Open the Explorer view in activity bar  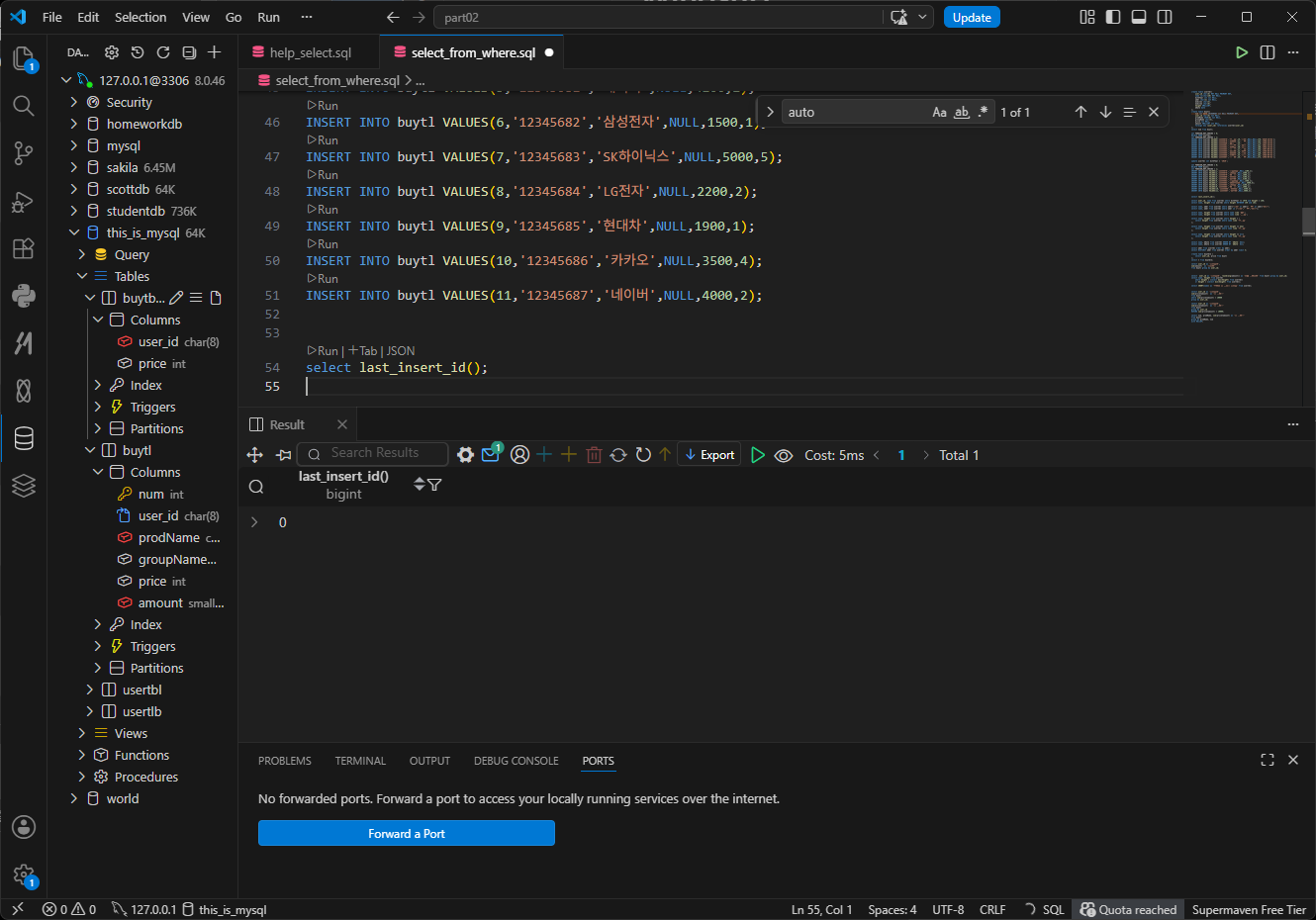(x=24, y=58)
